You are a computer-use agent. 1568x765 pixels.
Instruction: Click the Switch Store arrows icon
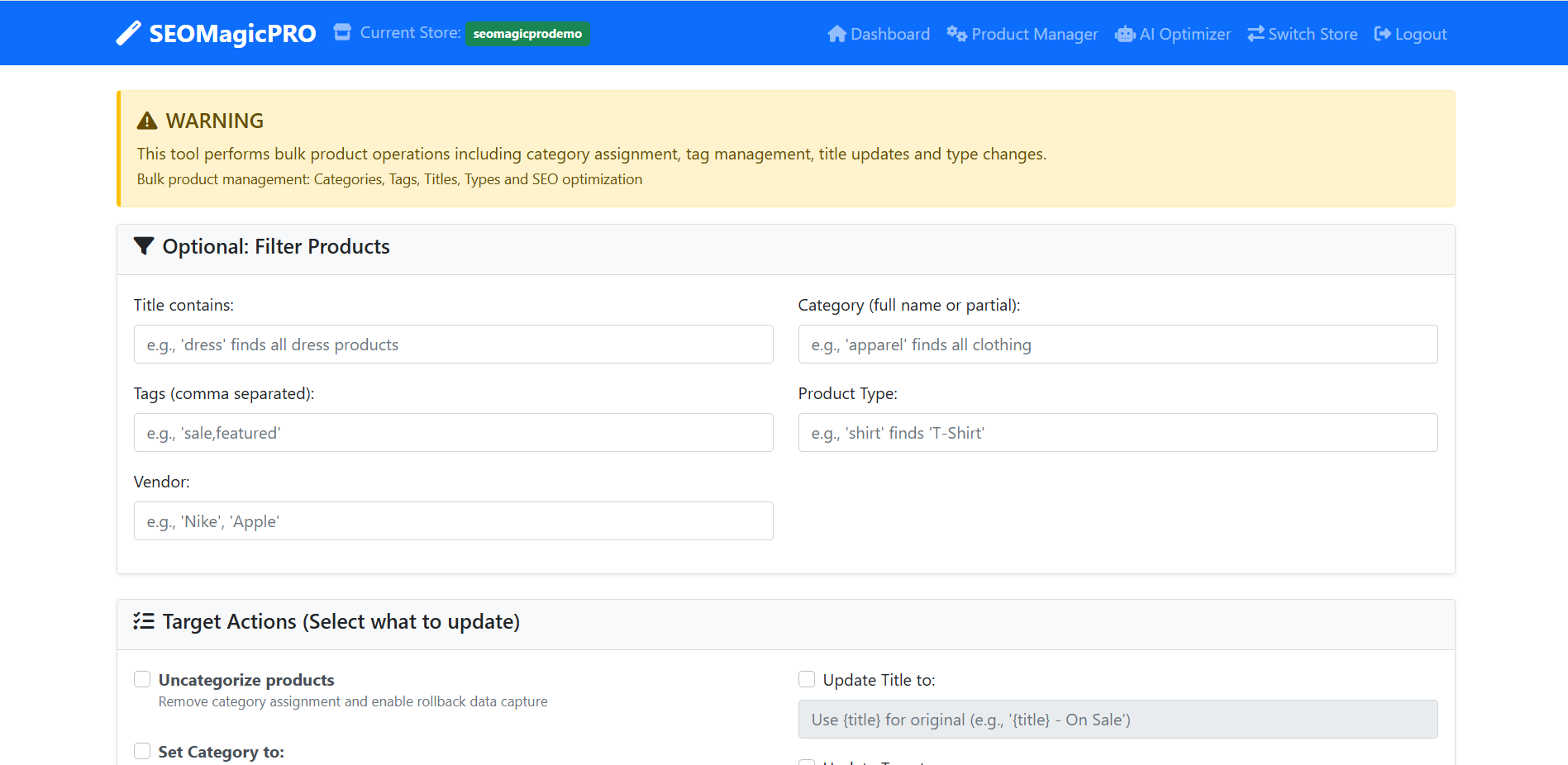(x=1256, y=34)
